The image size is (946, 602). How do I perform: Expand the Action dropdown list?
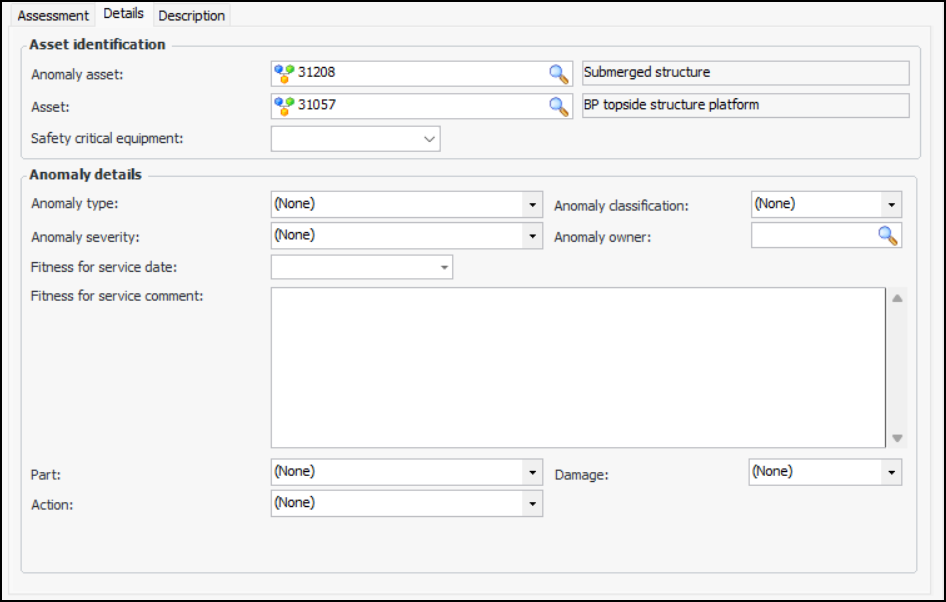tap(533, 504)
